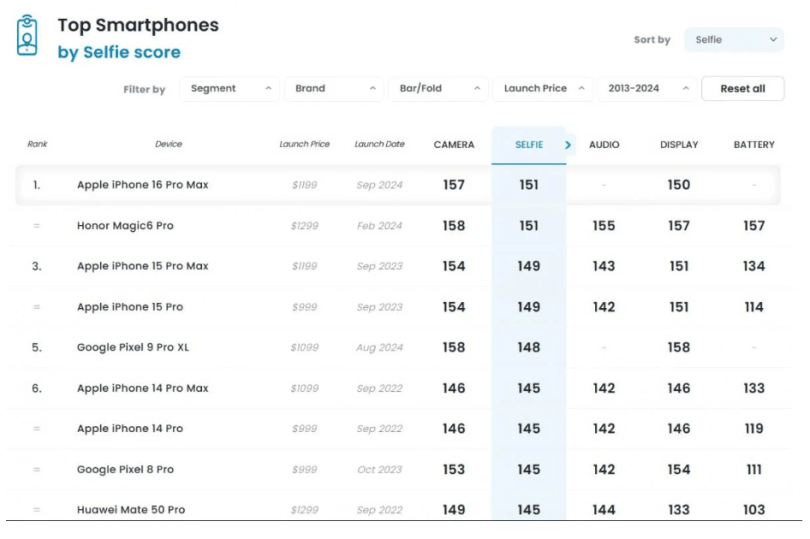The image size is (810, 539).
Task: Switch to the AUDIO column
Action: pyautogui.click(x=604, y=145)
